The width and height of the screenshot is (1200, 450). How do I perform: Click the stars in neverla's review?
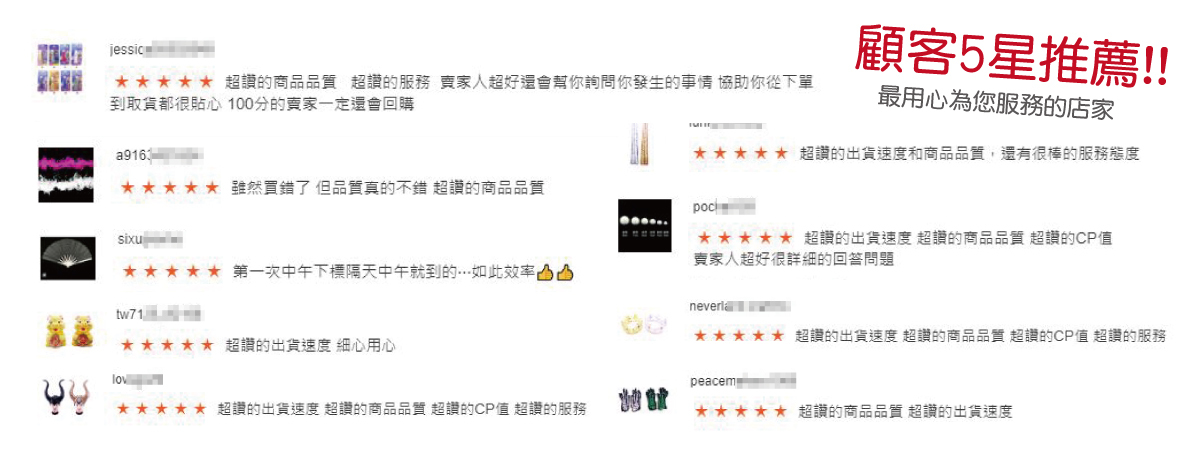[x=739, y=336]
